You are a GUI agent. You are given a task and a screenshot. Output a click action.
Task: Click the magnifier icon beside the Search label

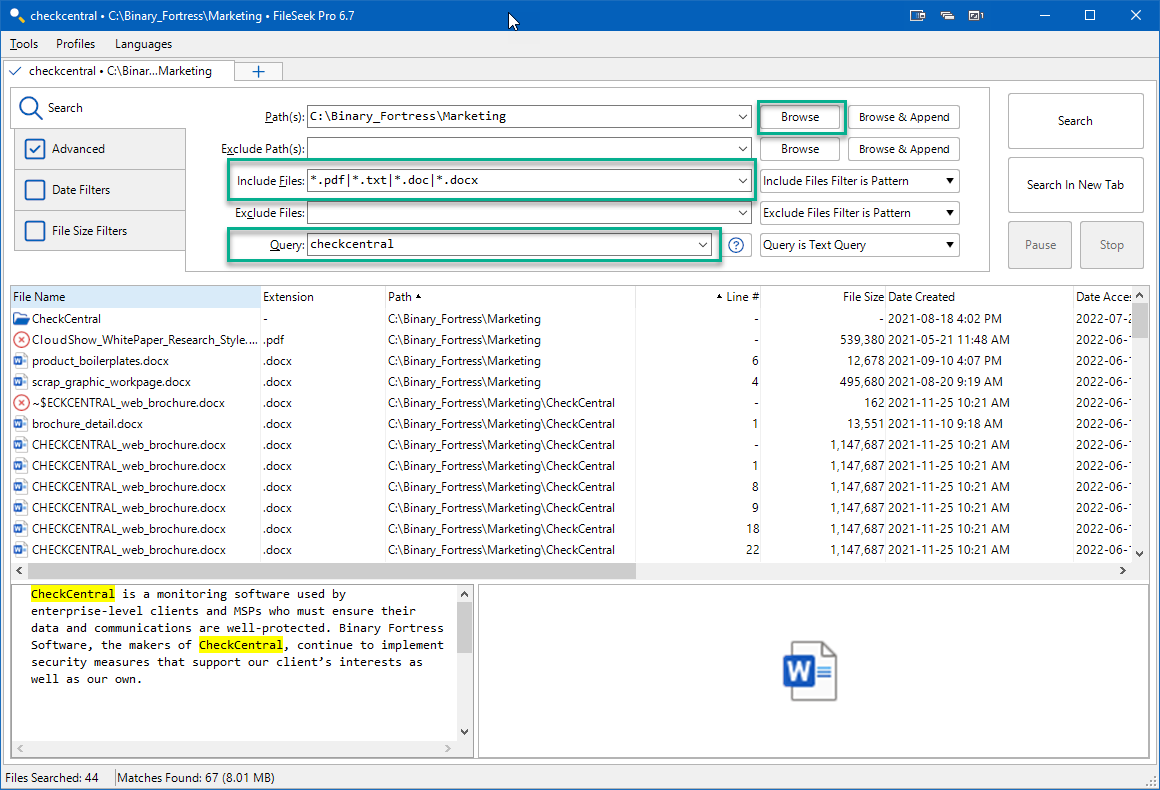(30, 108)
